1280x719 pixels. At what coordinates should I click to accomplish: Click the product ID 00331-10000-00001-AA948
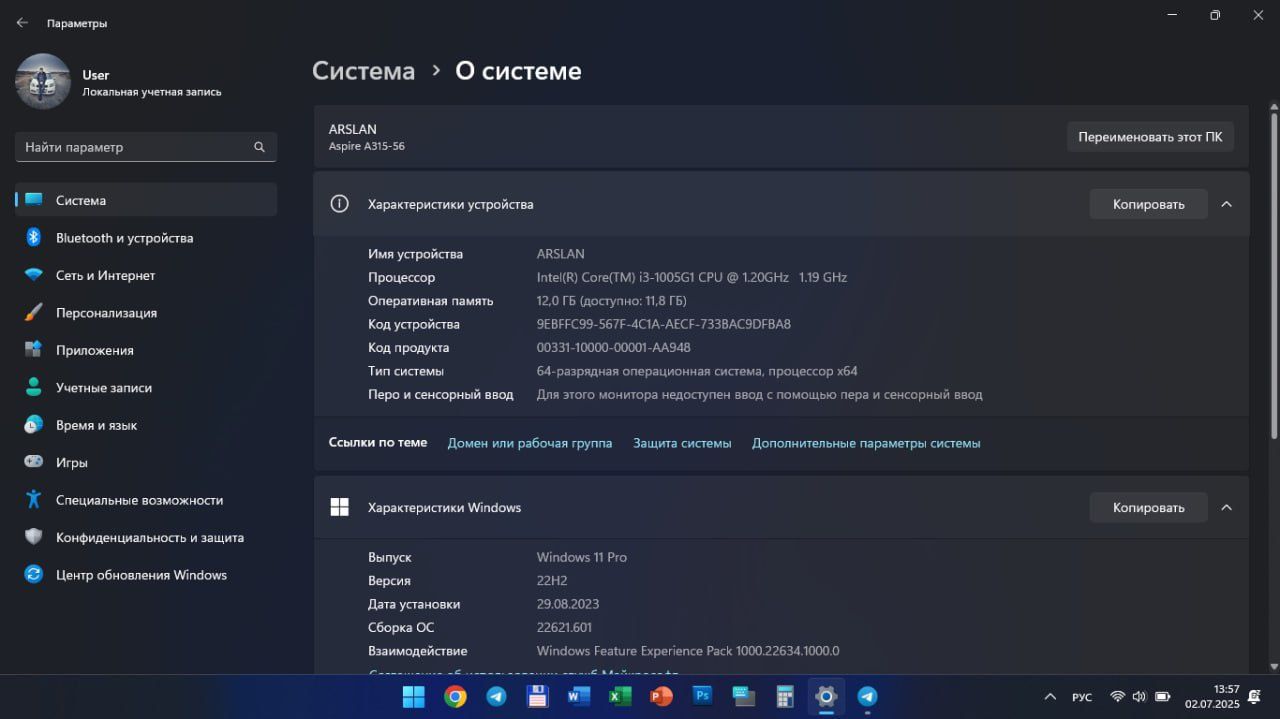[614, 347]
